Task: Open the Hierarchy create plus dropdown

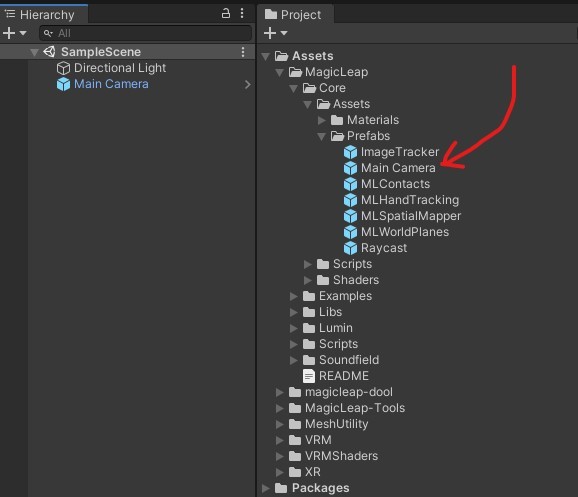Action: [14, 33]
